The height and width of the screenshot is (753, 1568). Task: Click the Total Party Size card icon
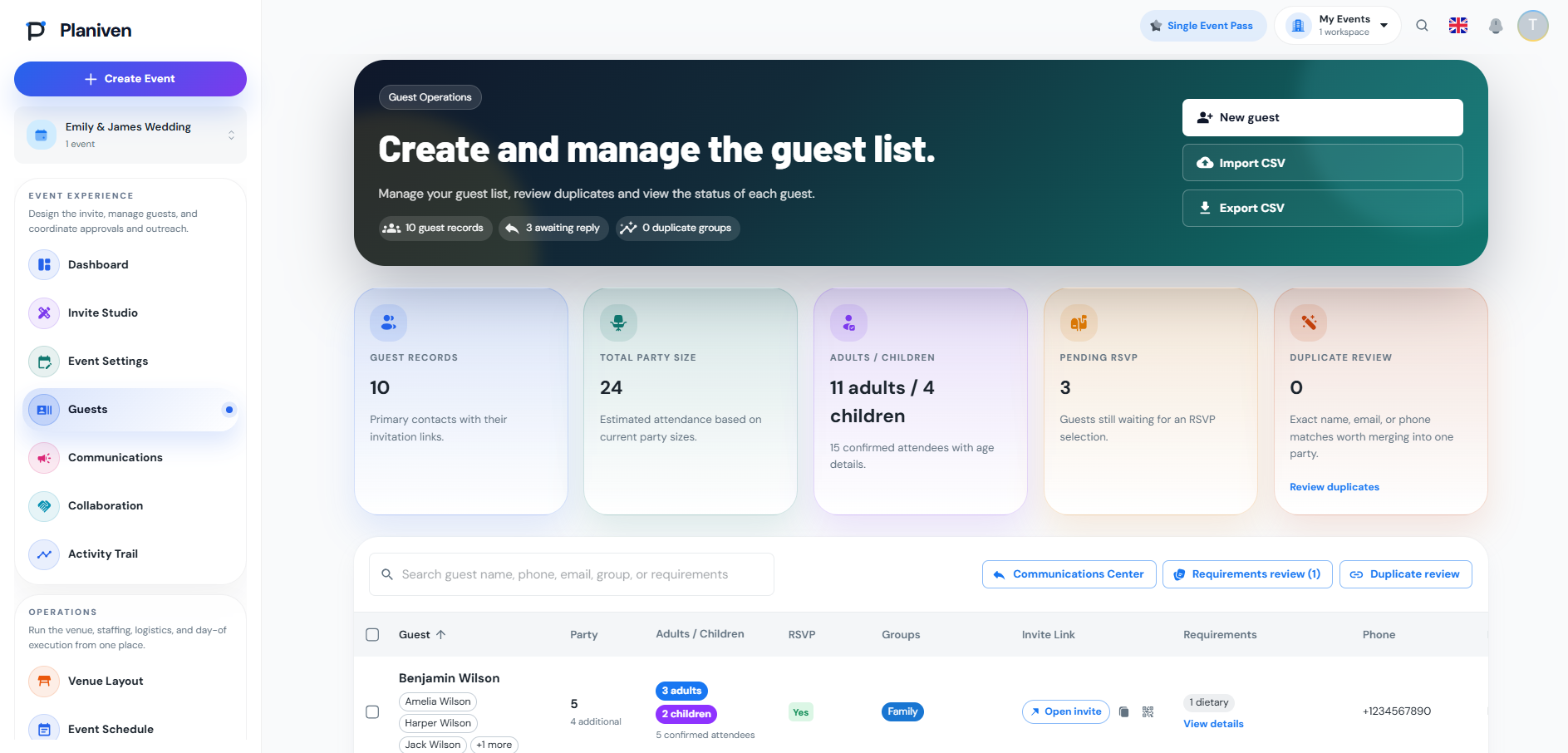[618, 323]
